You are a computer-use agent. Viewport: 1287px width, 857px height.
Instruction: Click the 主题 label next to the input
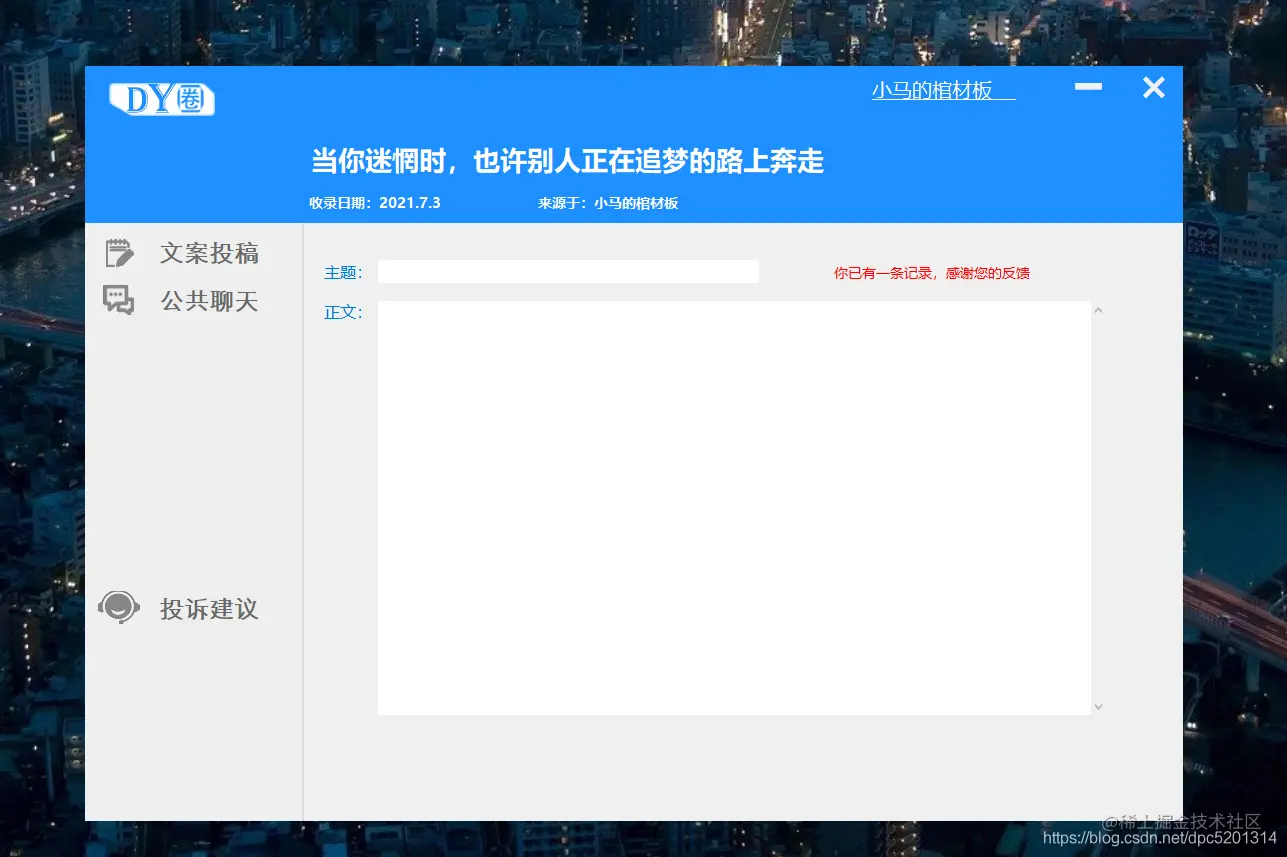coord(342,272)
